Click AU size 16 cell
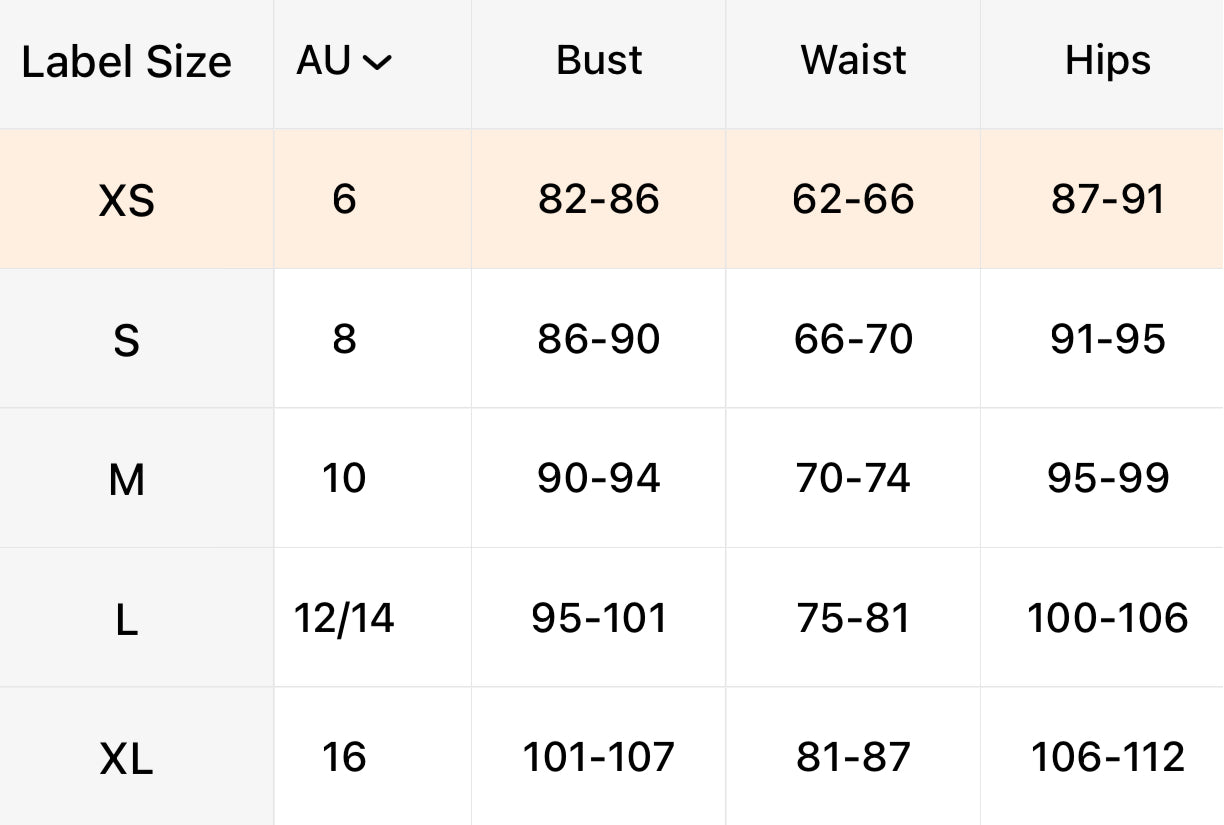Viewport: 1224px width, 825px height. 344,758
